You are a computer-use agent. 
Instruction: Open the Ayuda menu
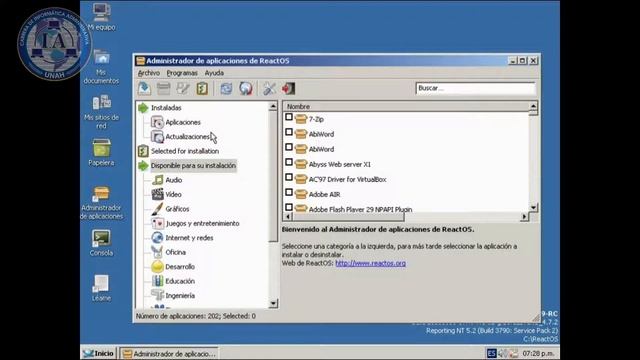tap(214, 73)
